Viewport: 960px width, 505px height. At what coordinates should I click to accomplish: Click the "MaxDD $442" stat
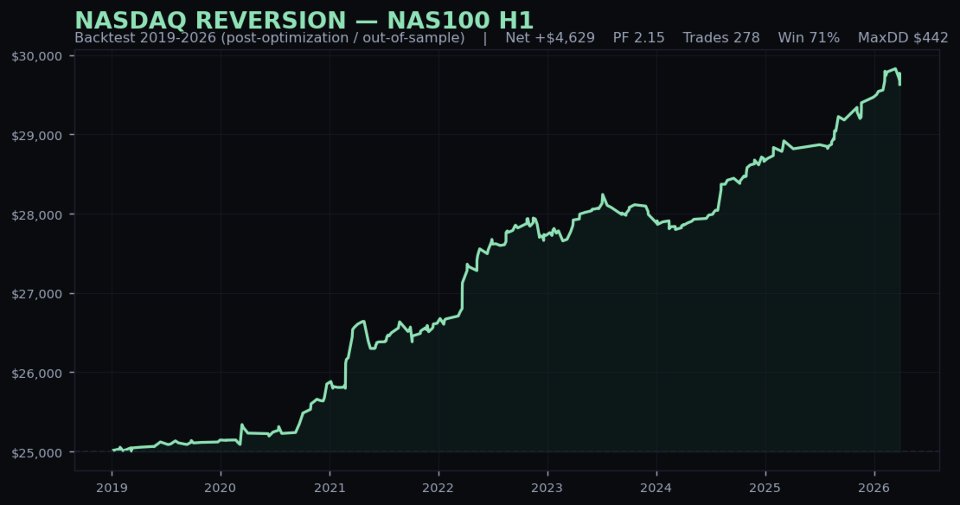pos(903,38)
